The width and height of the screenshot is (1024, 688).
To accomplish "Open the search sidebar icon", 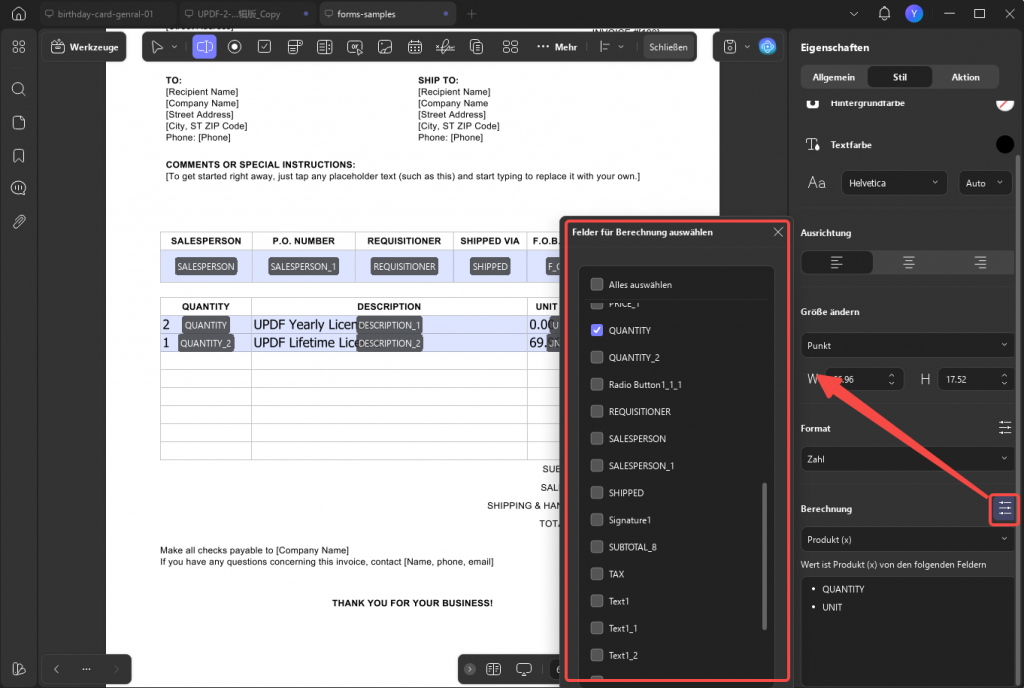I will coord(19,89).
